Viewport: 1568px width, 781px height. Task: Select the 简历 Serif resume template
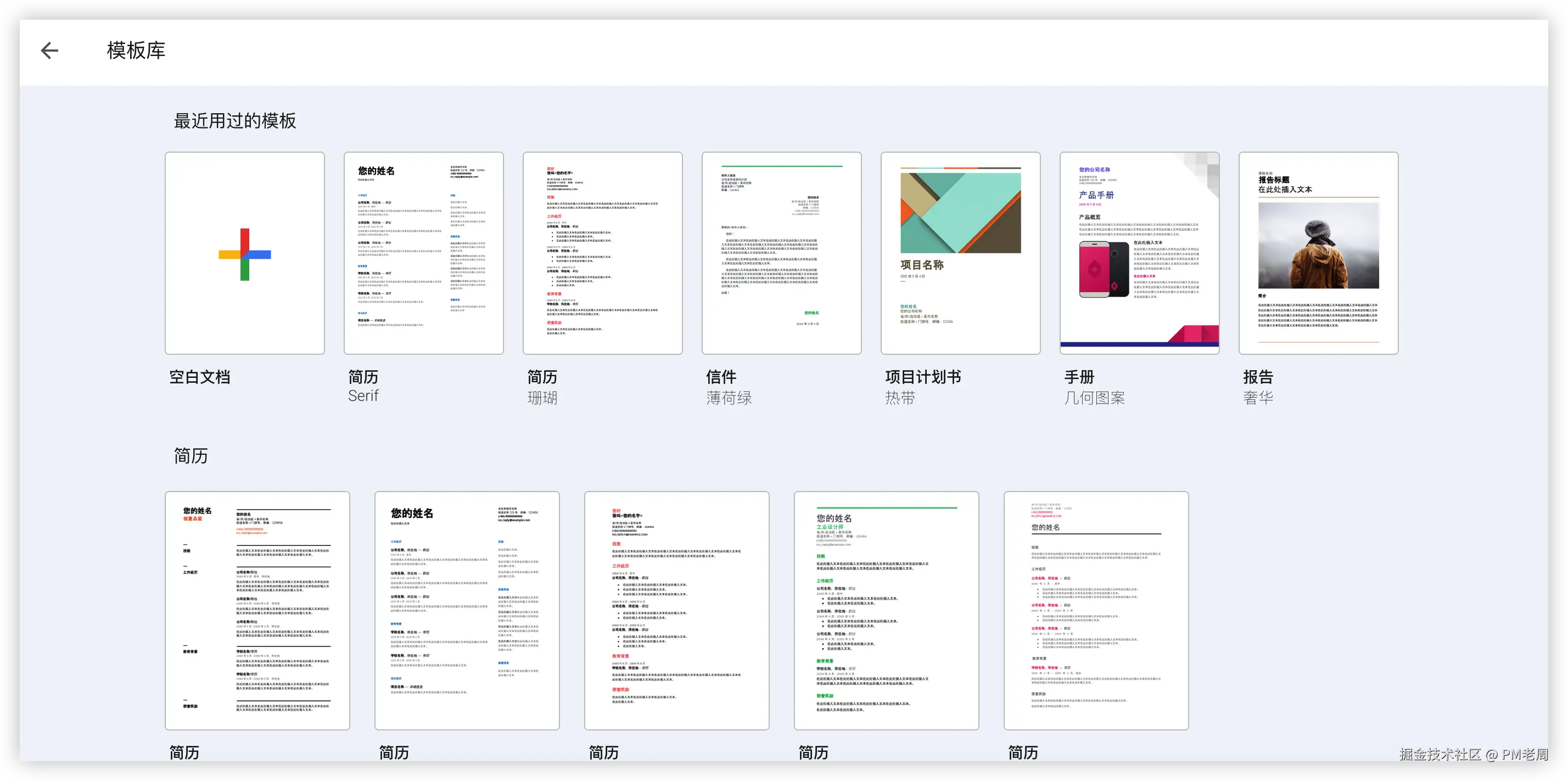423,253
